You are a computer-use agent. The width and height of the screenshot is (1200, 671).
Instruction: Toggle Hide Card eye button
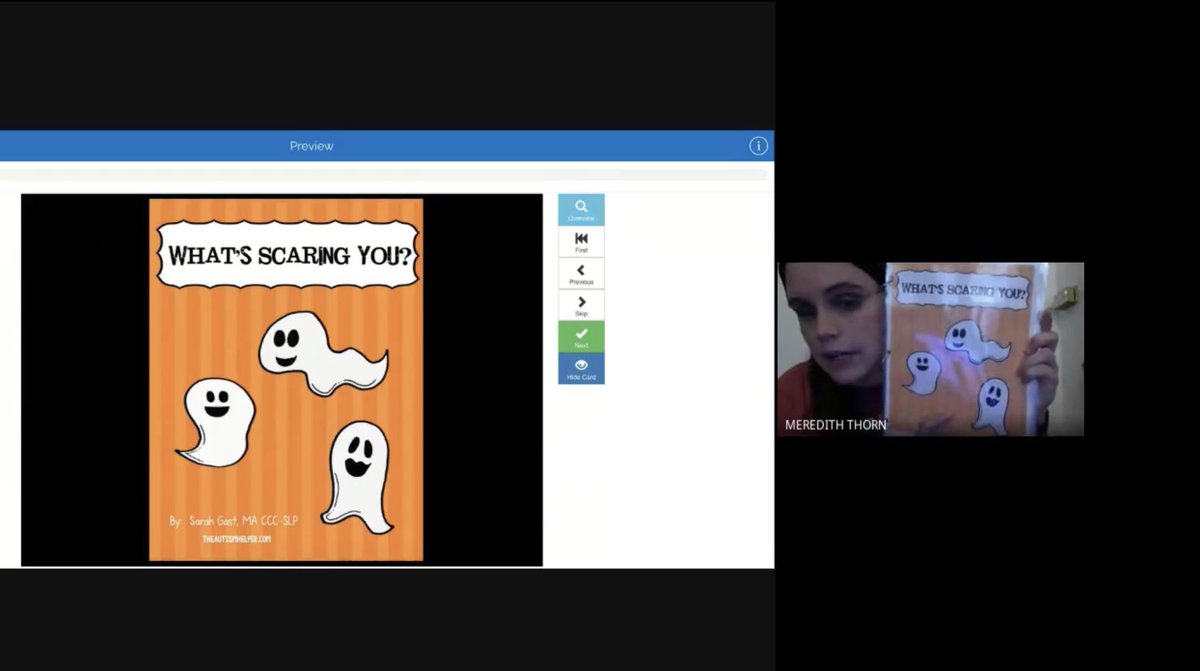click(x=581, y=368)
